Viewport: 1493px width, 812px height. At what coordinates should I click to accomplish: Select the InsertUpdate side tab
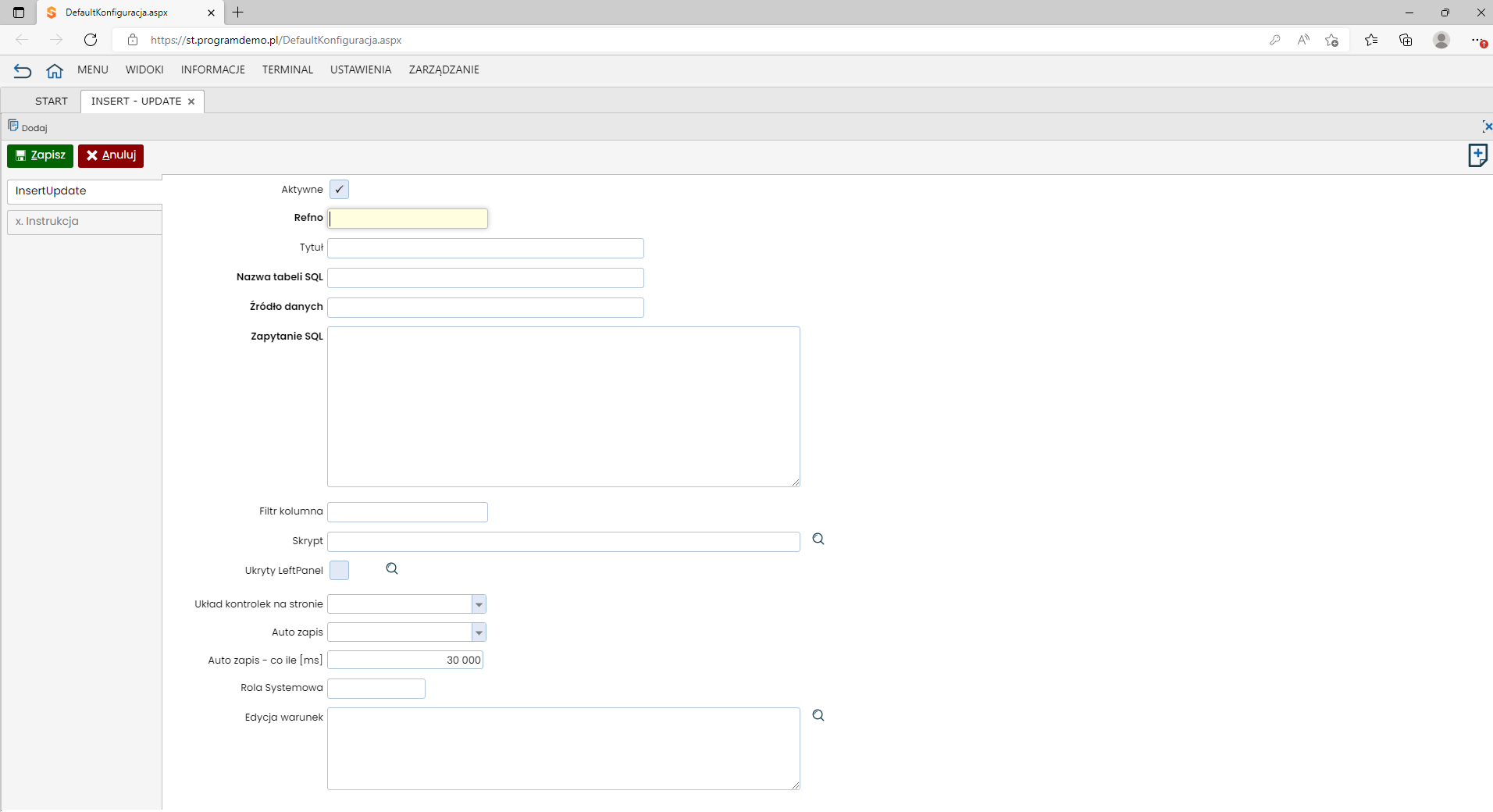point(84,191)
